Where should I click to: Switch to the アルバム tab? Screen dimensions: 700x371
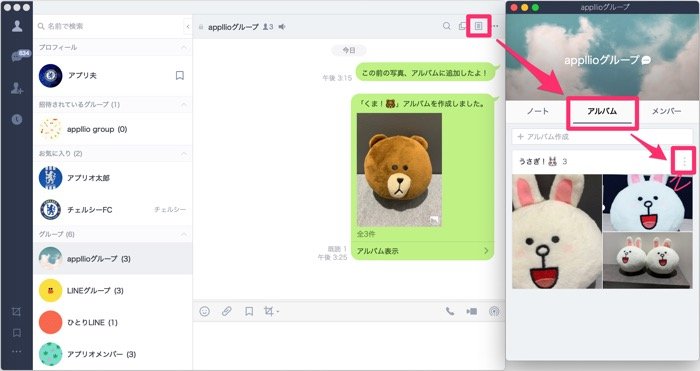pos(602,111)
